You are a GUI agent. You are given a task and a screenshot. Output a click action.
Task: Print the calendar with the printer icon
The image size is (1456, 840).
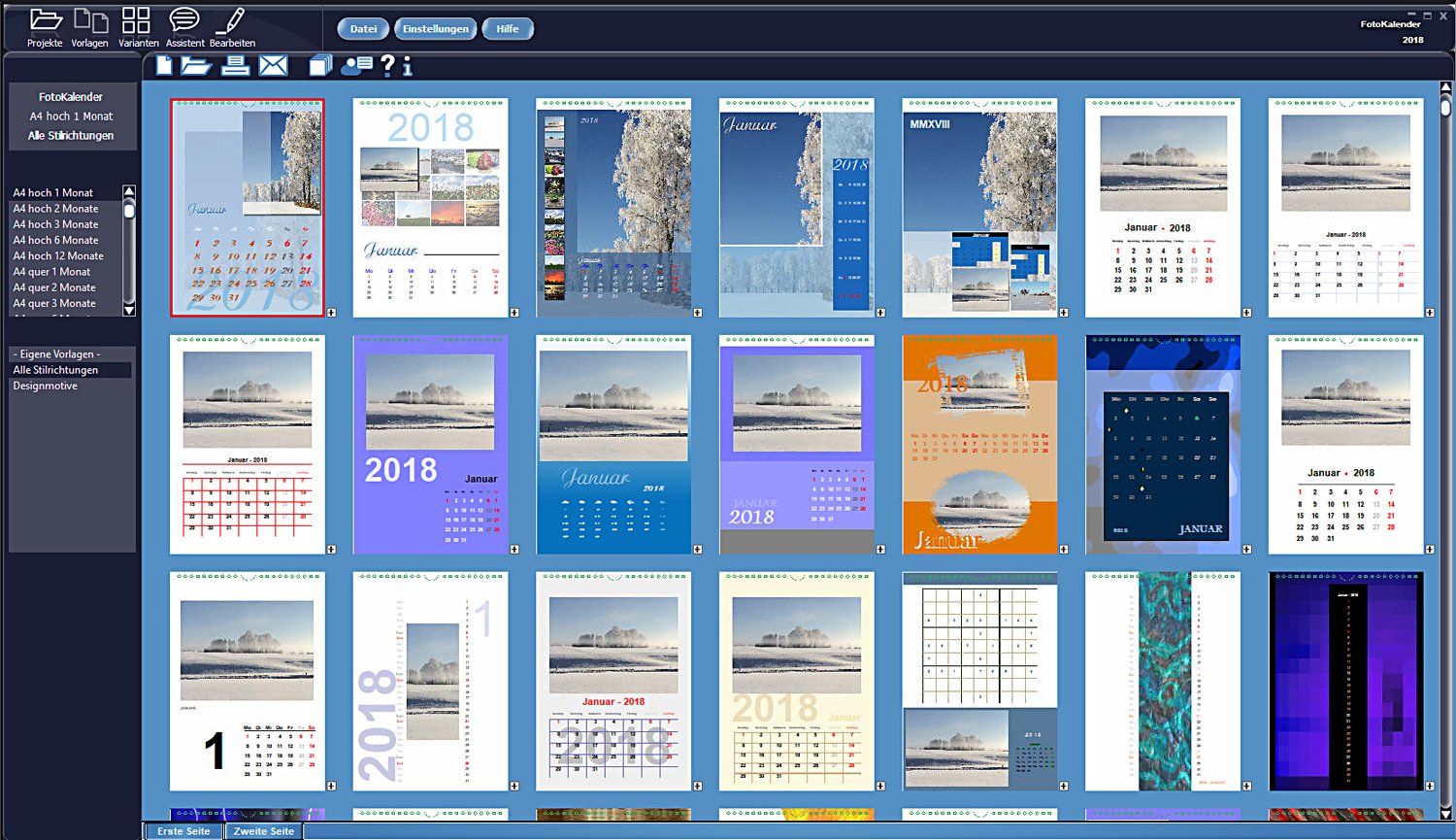pyautogui.click(x=236, y=66)
